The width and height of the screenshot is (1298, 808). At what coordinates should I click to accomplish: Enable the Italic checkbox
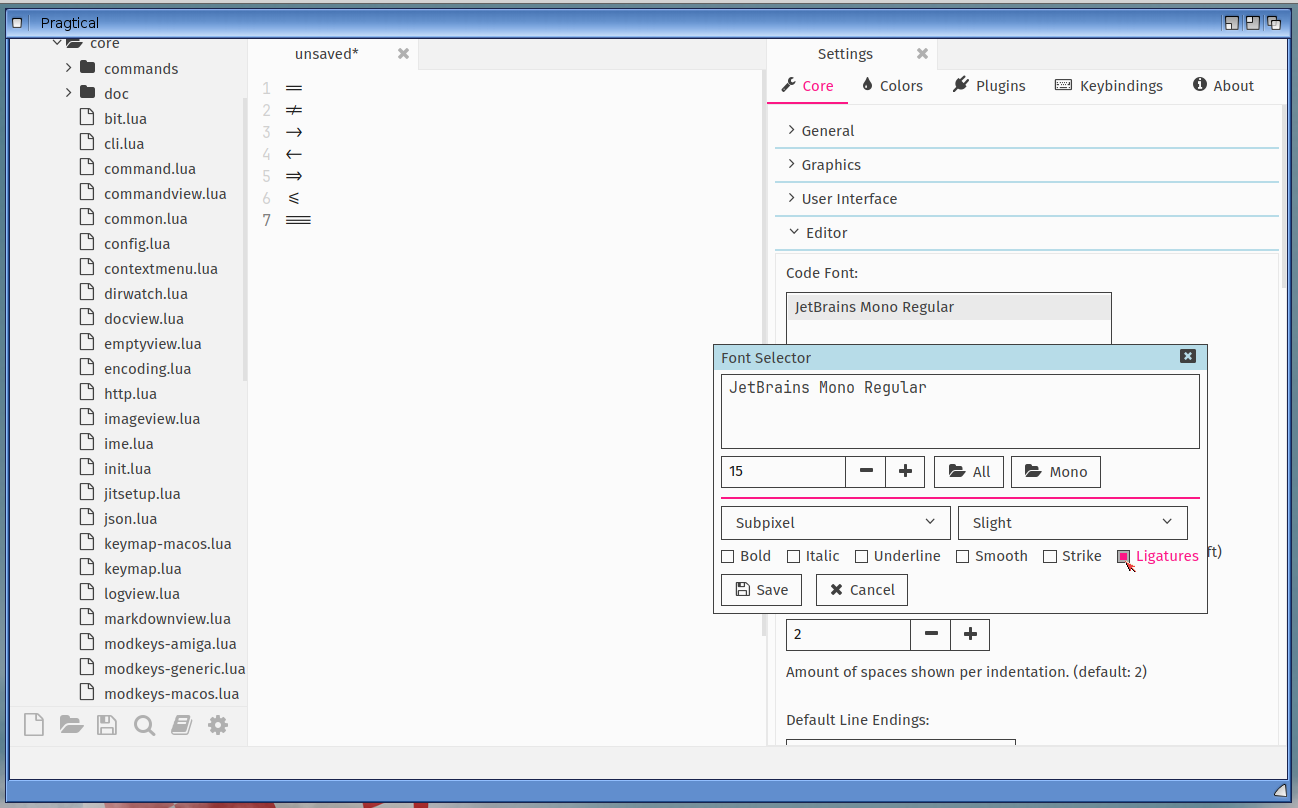794,556
